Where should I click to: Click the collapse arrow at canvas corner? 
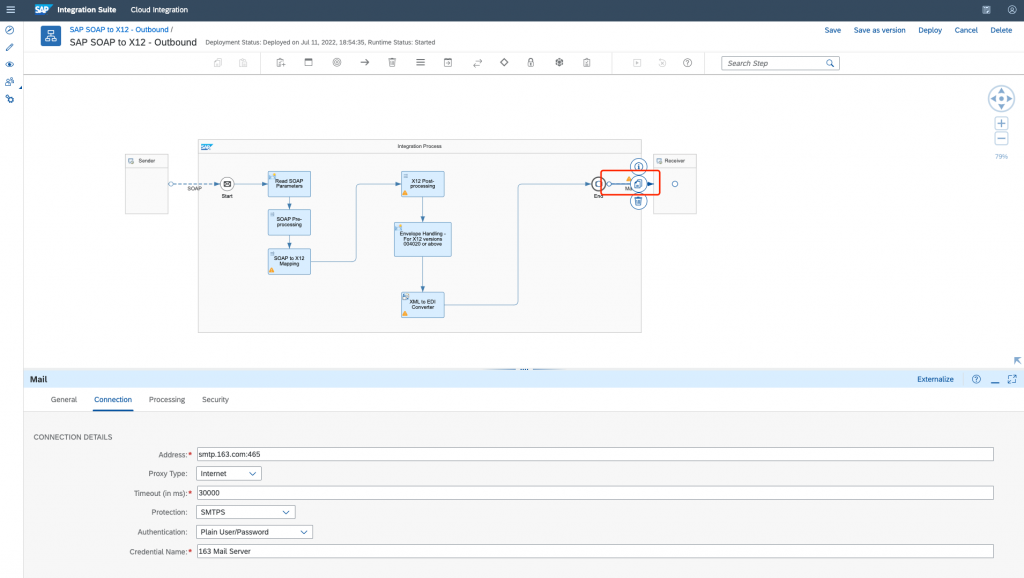(1017, 361)
